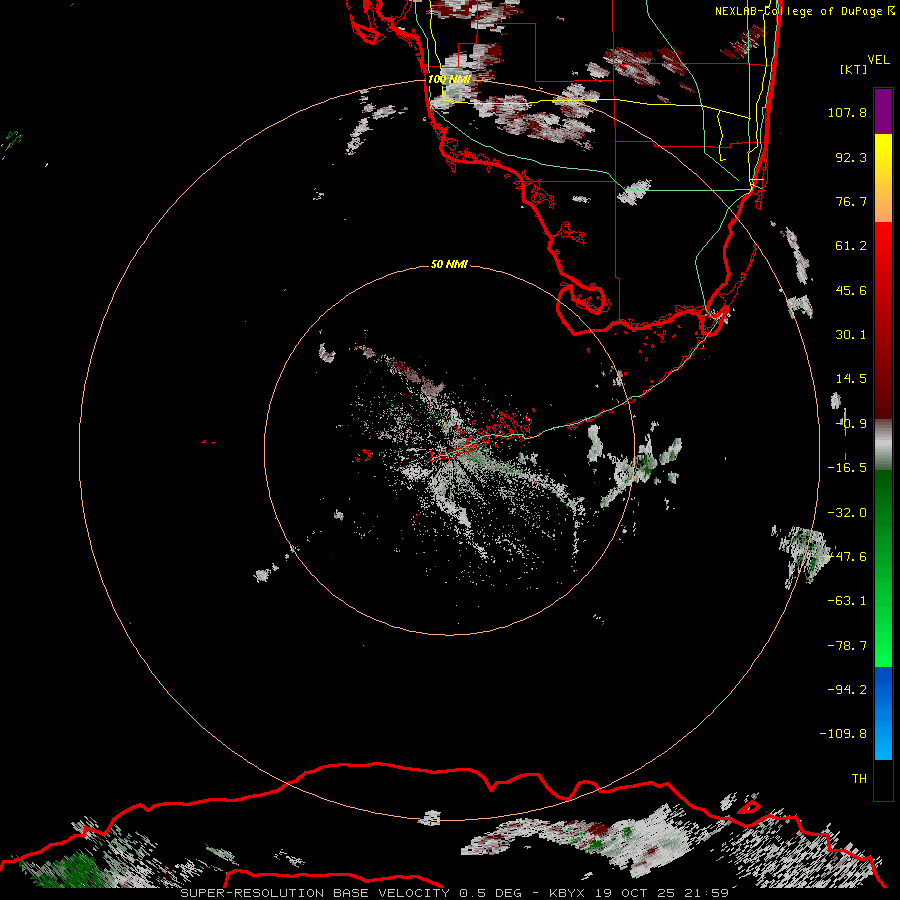Click the 14.5 velocity scale value
This screenshot has width=900, height=900.
pyautogui.click(x=851, y=379)
